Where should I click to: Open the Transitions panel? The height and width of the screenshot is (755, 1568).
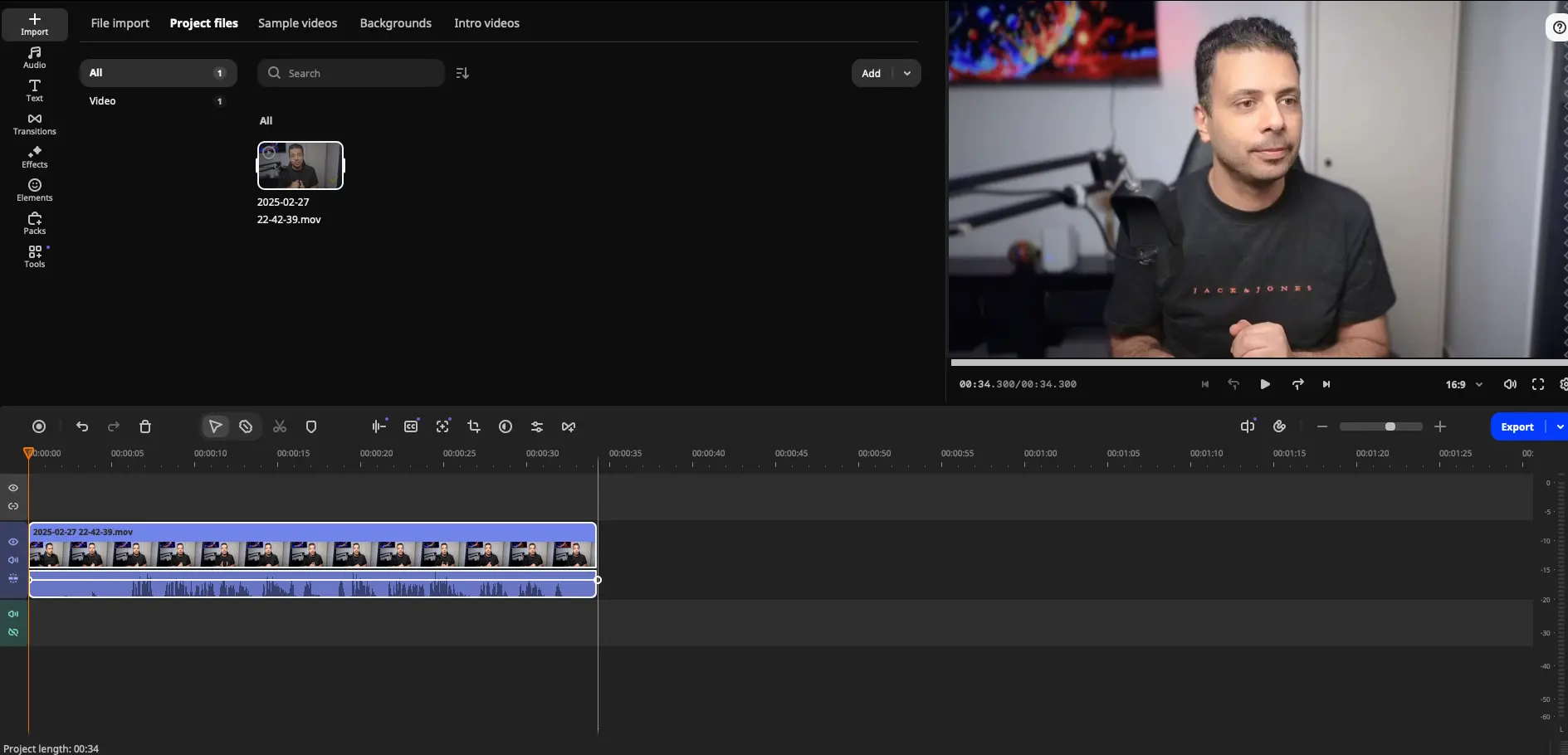click(34, 123)
